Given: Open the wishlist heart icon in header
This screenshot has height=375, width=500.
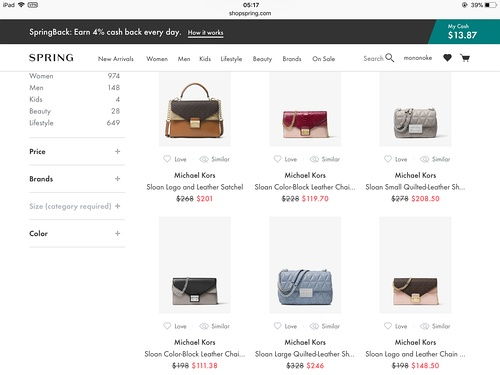Looking at the screenshot, I should pos(447,58).
